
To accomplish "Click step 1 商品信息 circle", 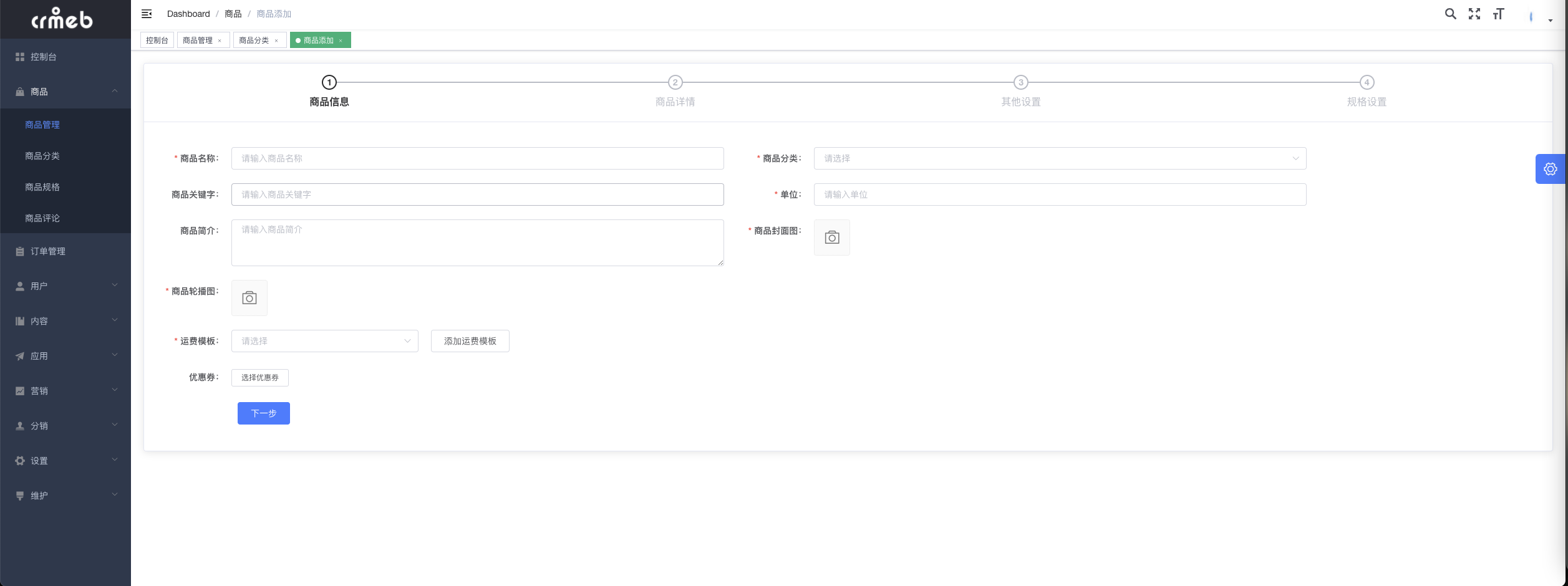I will (x=329, y=82).
